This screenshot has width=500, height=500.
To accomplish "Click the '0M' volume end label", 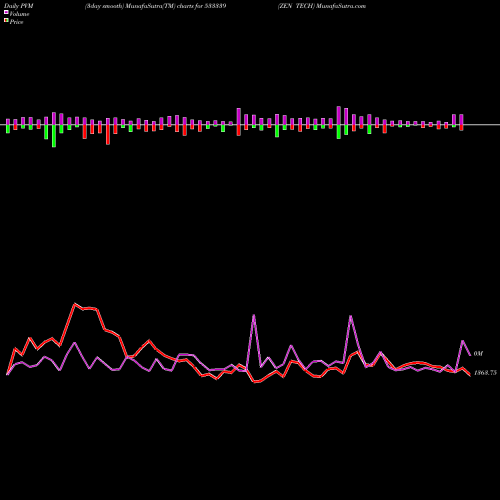I will [x=478, y=354].
